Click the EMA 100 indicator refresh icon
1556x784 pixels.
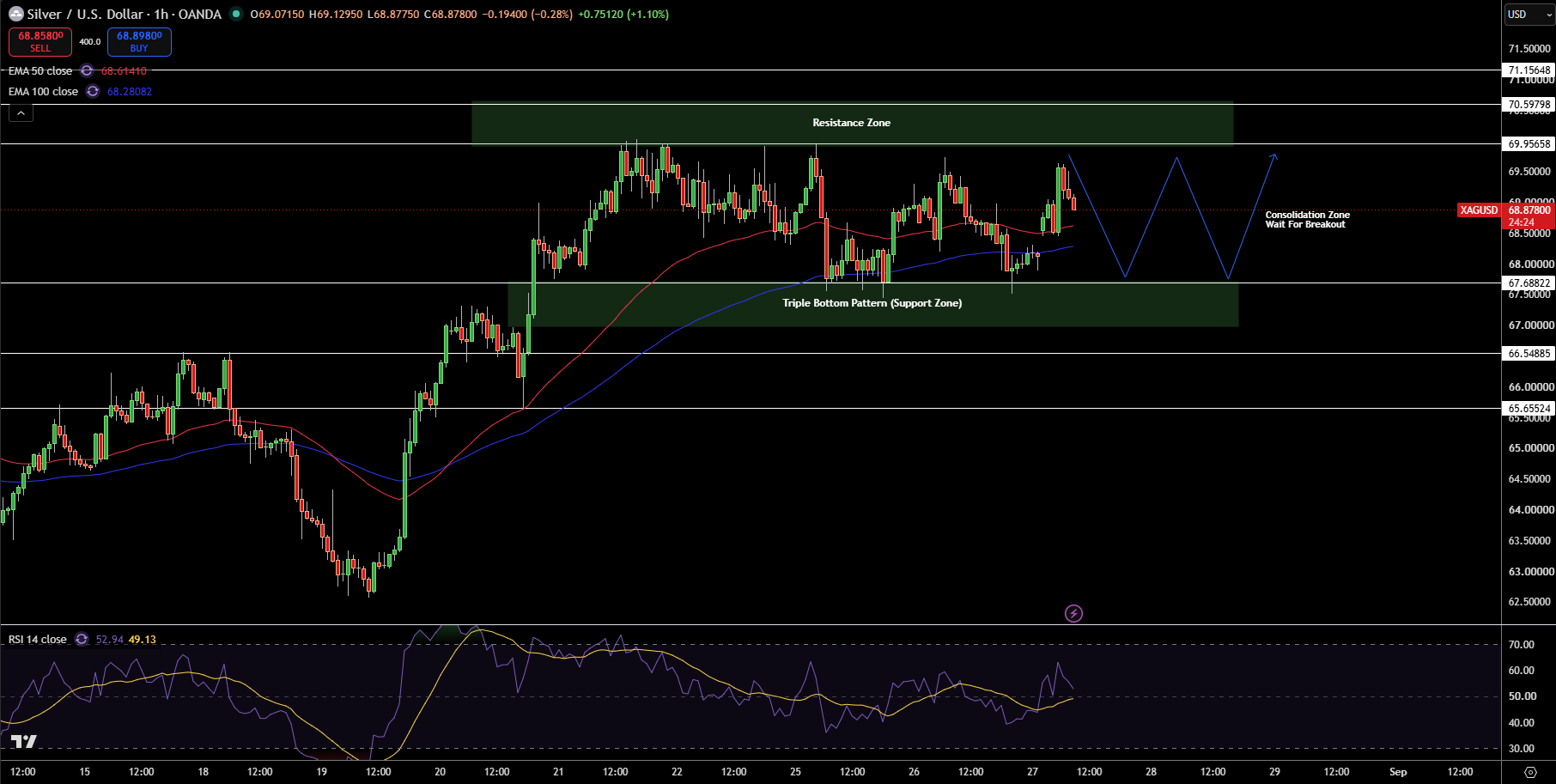point(93,92)
